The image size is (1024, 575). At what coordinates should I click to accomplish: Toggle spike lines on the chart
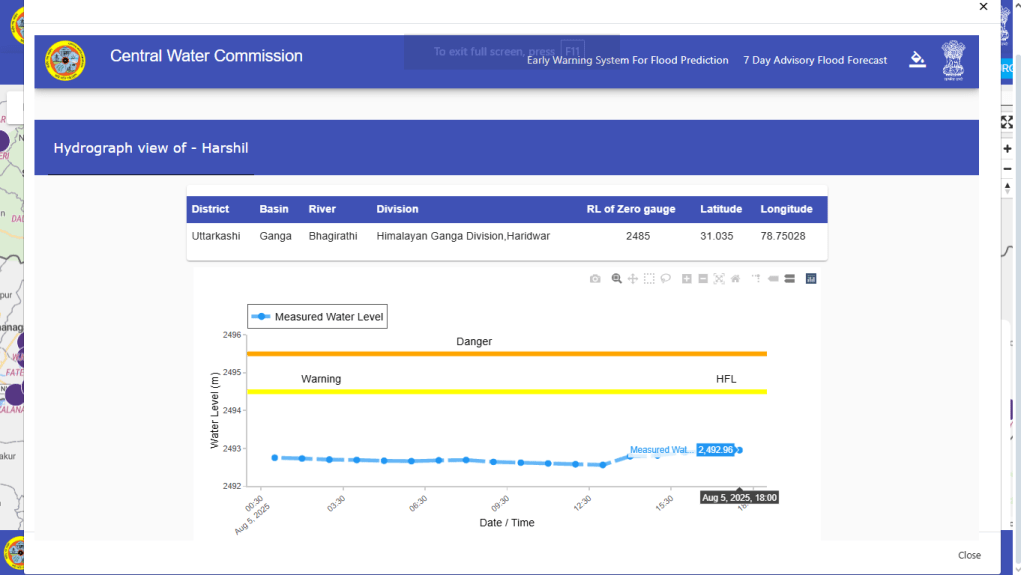757,279
